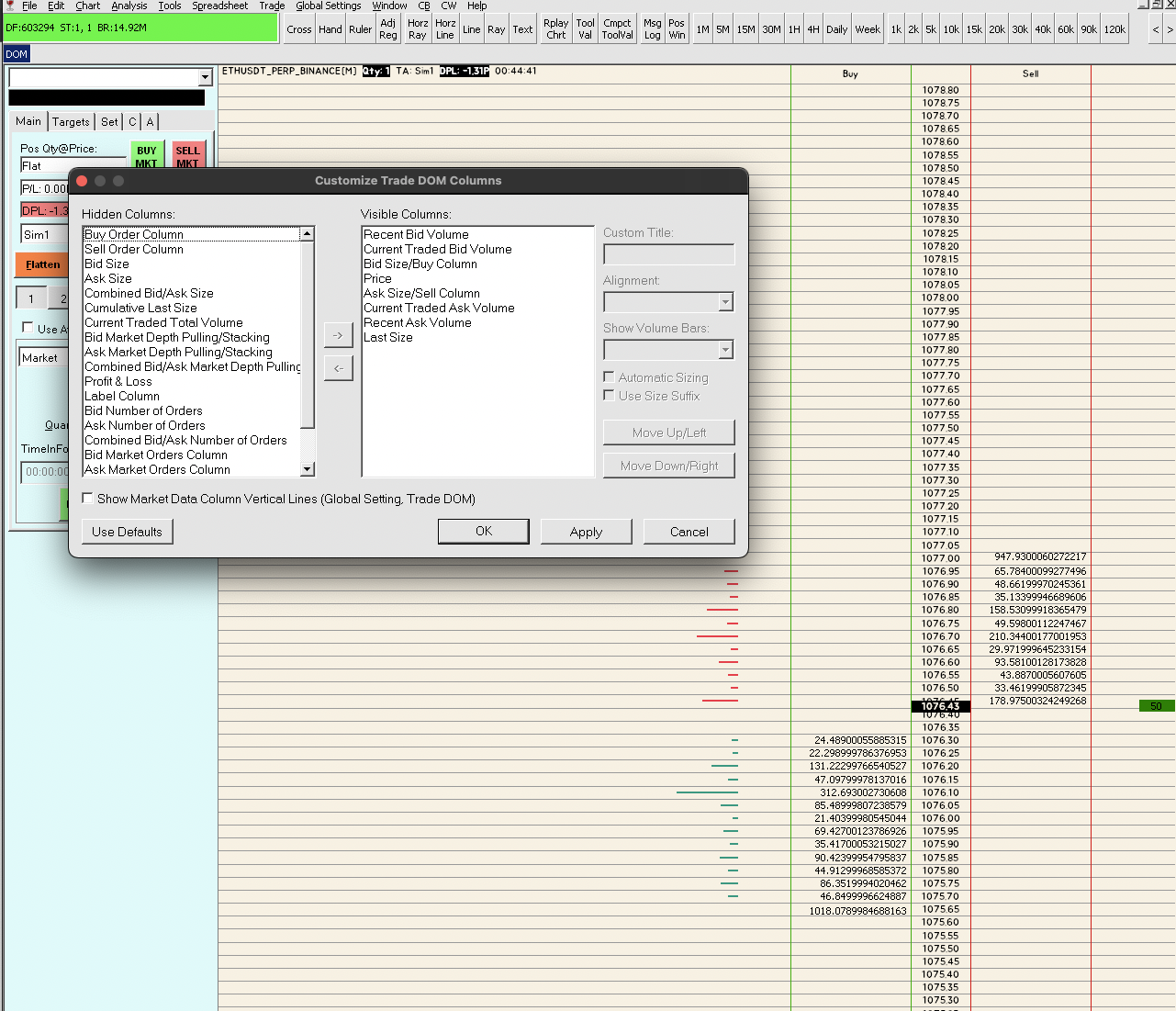This screenshot has width=1176, height=1011.
Task: Expand the Show Volume Bars dropdown
Action: 725,350
